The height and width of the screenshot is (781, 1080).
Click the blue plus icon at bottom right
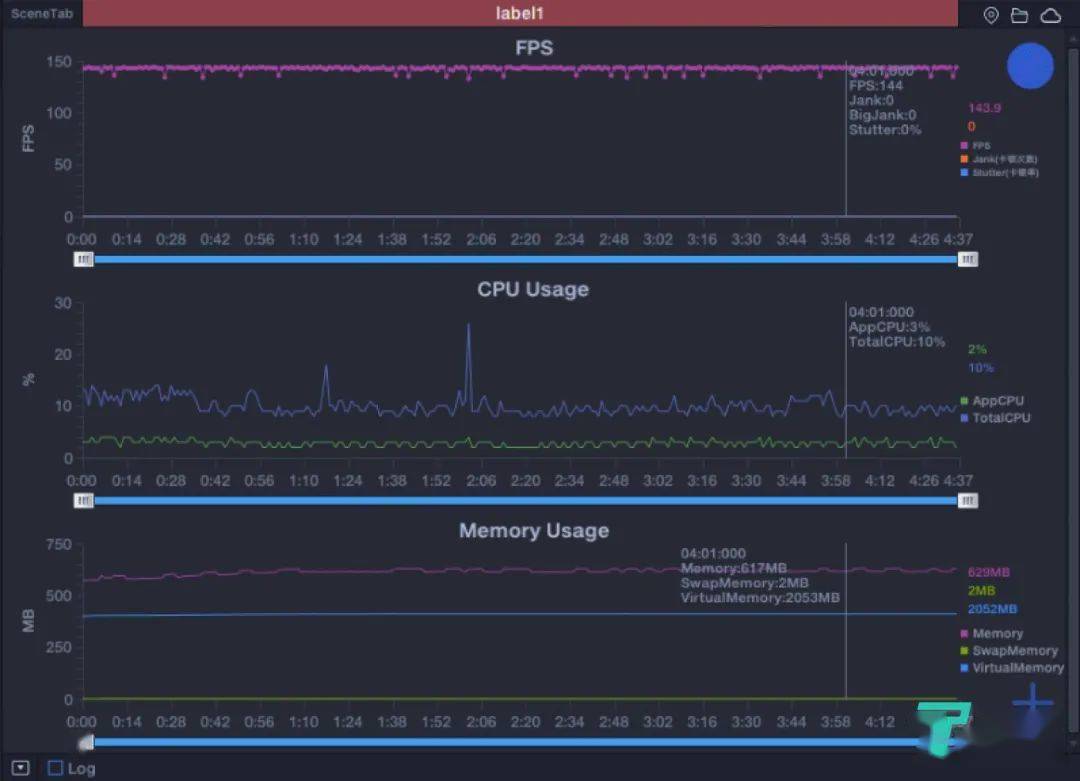pyautogui.click(x=1032, y=702)
